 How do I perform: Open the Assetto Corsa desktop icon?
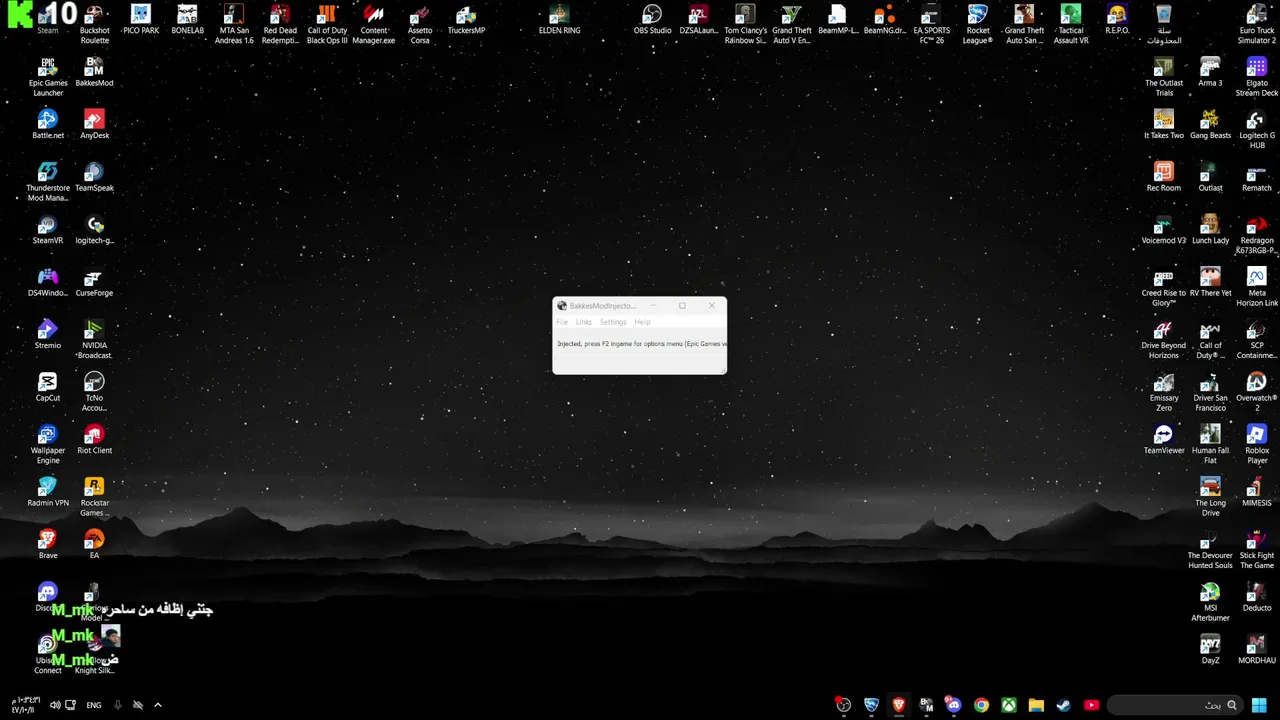tap(420, 25)
